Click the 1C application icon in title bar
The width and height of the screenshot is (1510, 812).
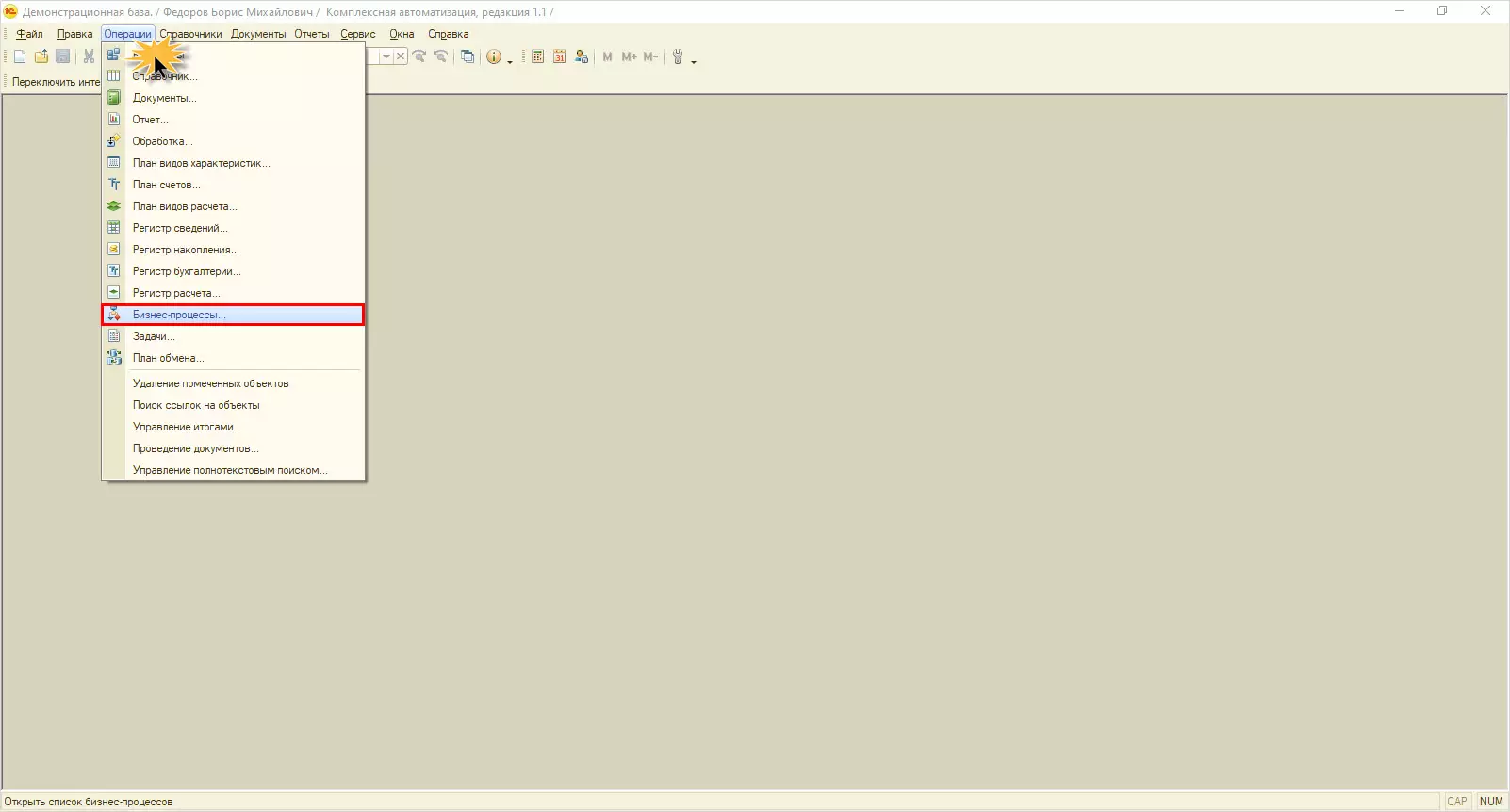[x=10, y=11]
